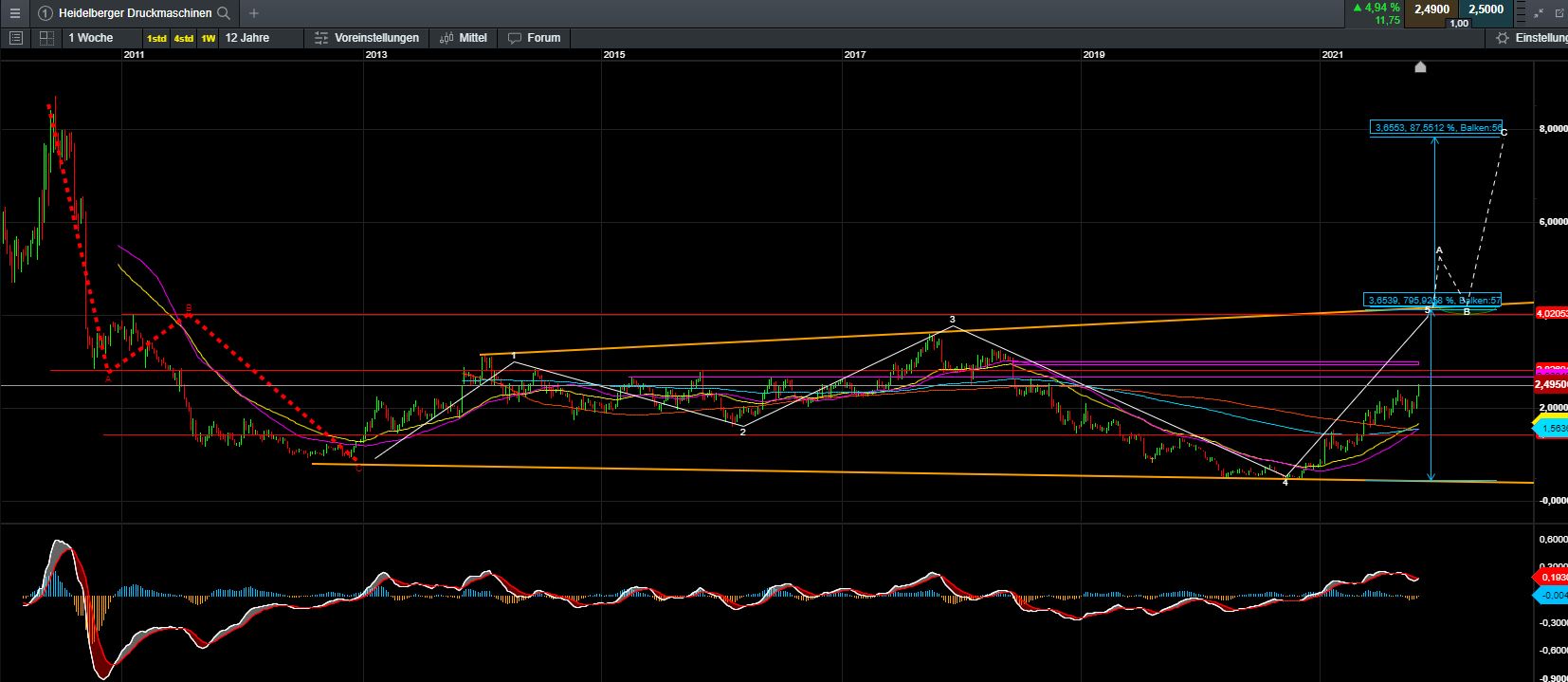
Task: Click the 2015 time axis label
Action: point(613,55)
